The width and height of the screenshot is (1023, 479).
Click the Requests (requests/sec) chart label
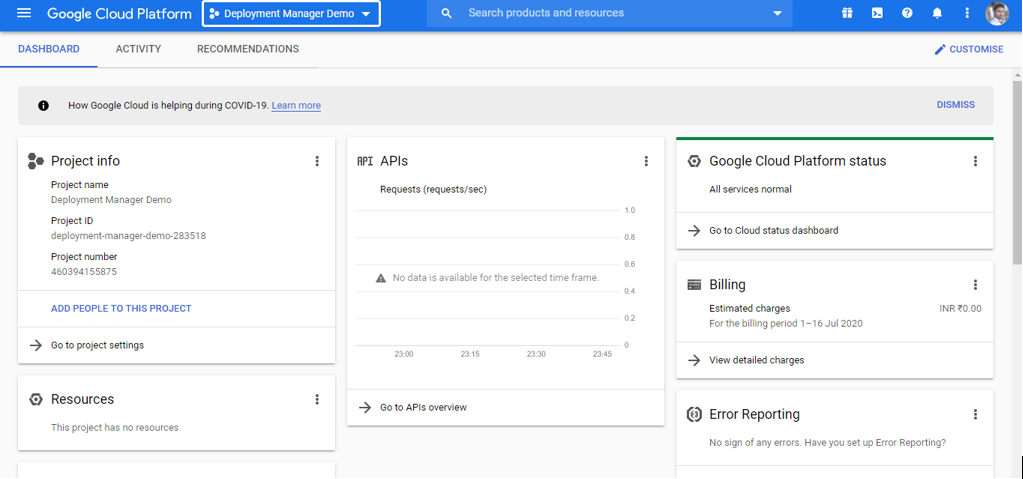coord(433,189)
